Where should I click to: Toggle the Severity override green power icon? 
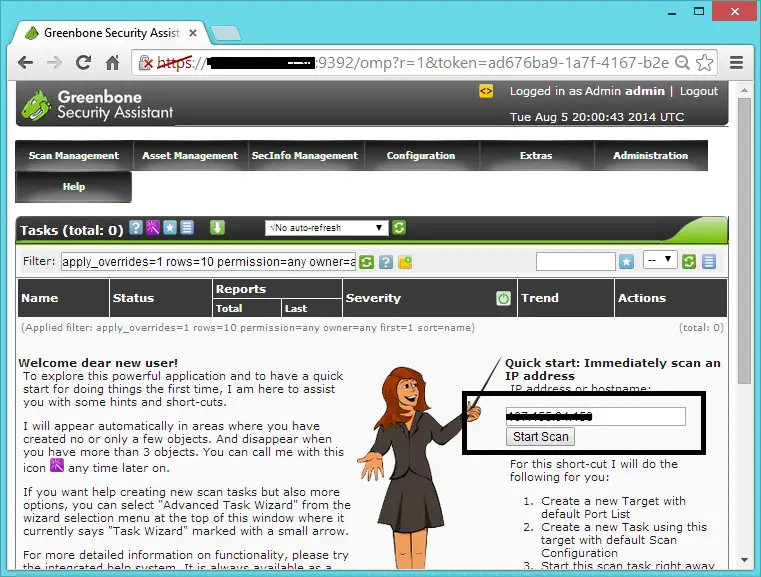(503, 298)
